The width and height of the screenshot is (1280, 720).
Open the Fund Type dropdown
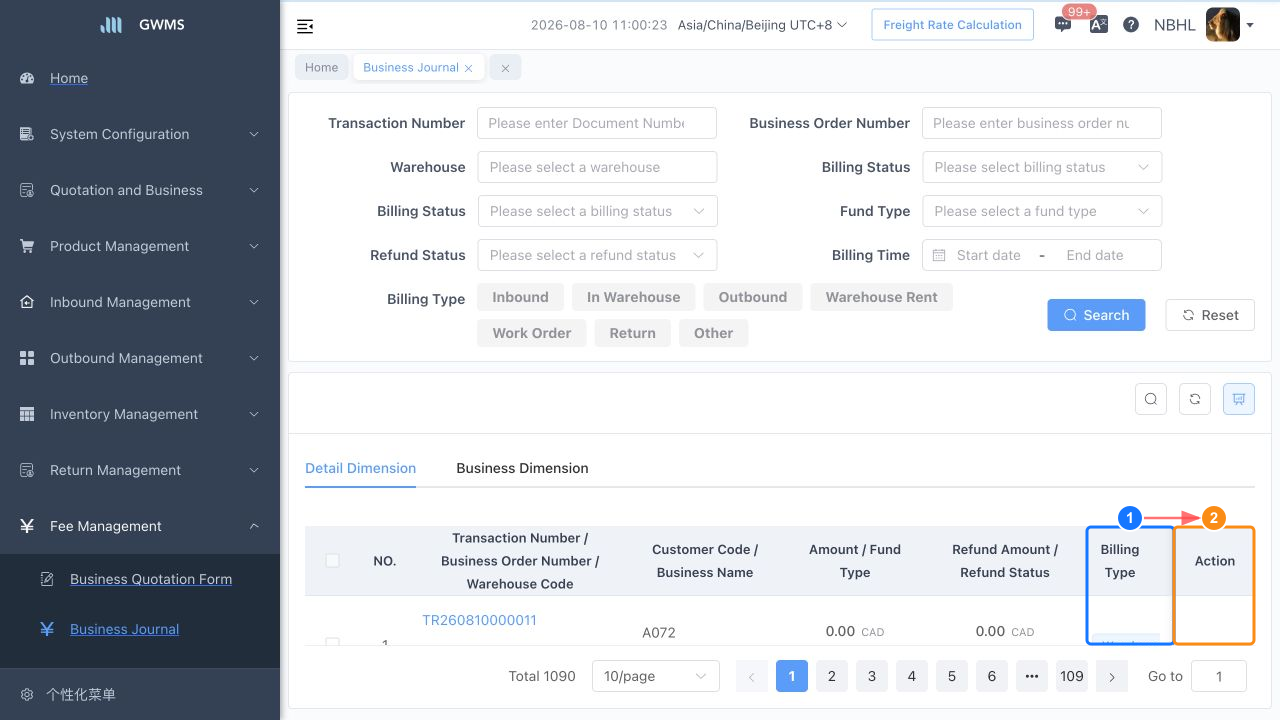(x=1042, y=211)
